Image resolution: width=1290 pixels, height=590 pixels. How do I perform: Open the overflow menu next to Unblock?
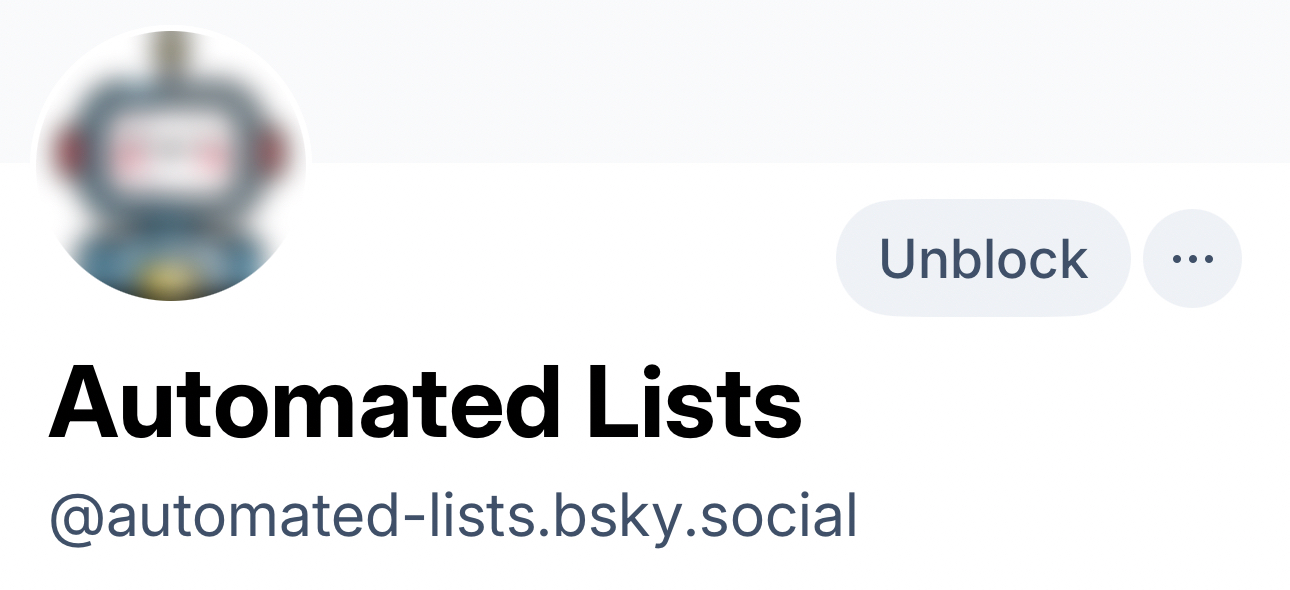[x=1192, y=259]
